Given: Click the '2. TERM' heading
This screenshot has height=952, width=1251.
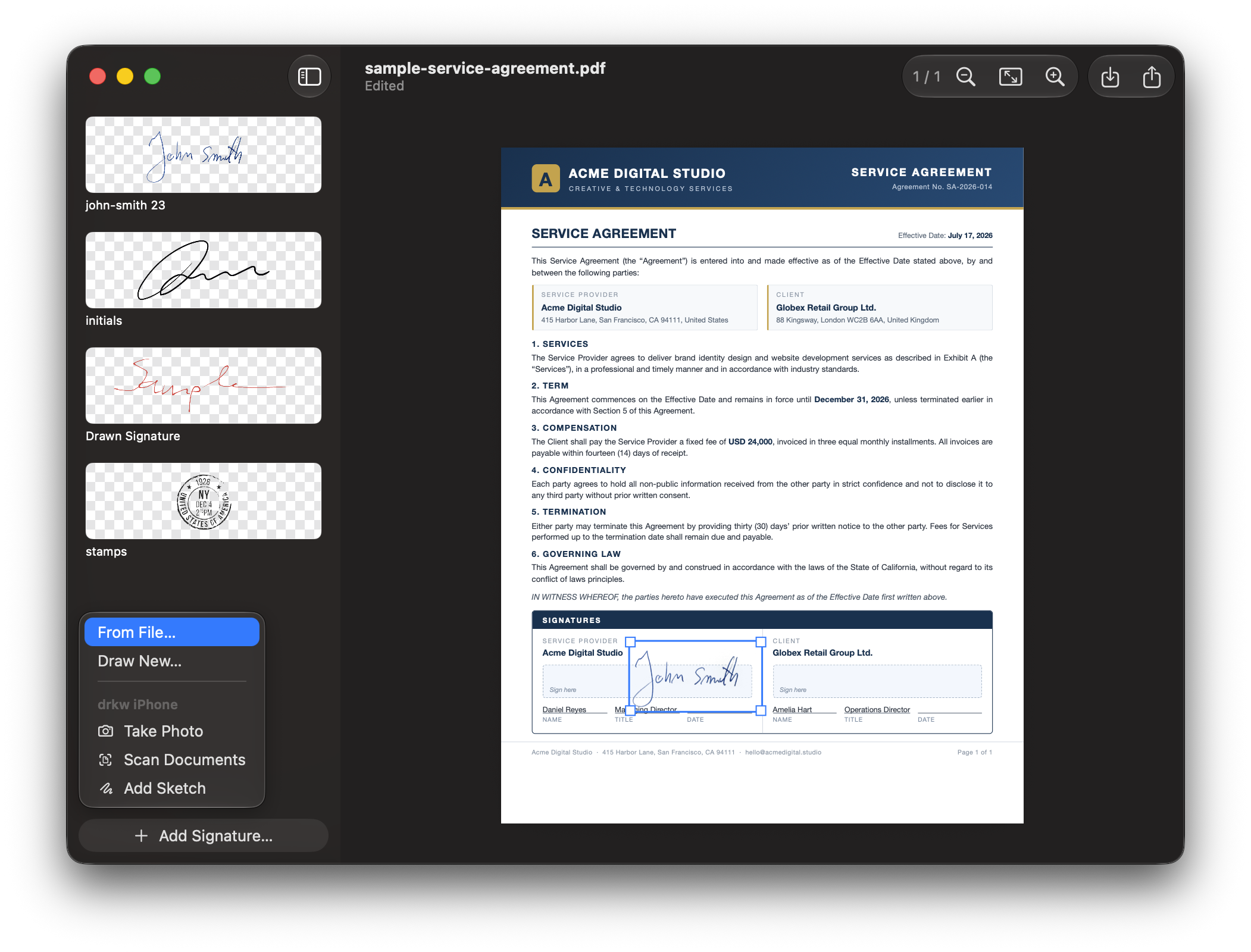Looking at the screenshot, I should click(x=550, y=386).
